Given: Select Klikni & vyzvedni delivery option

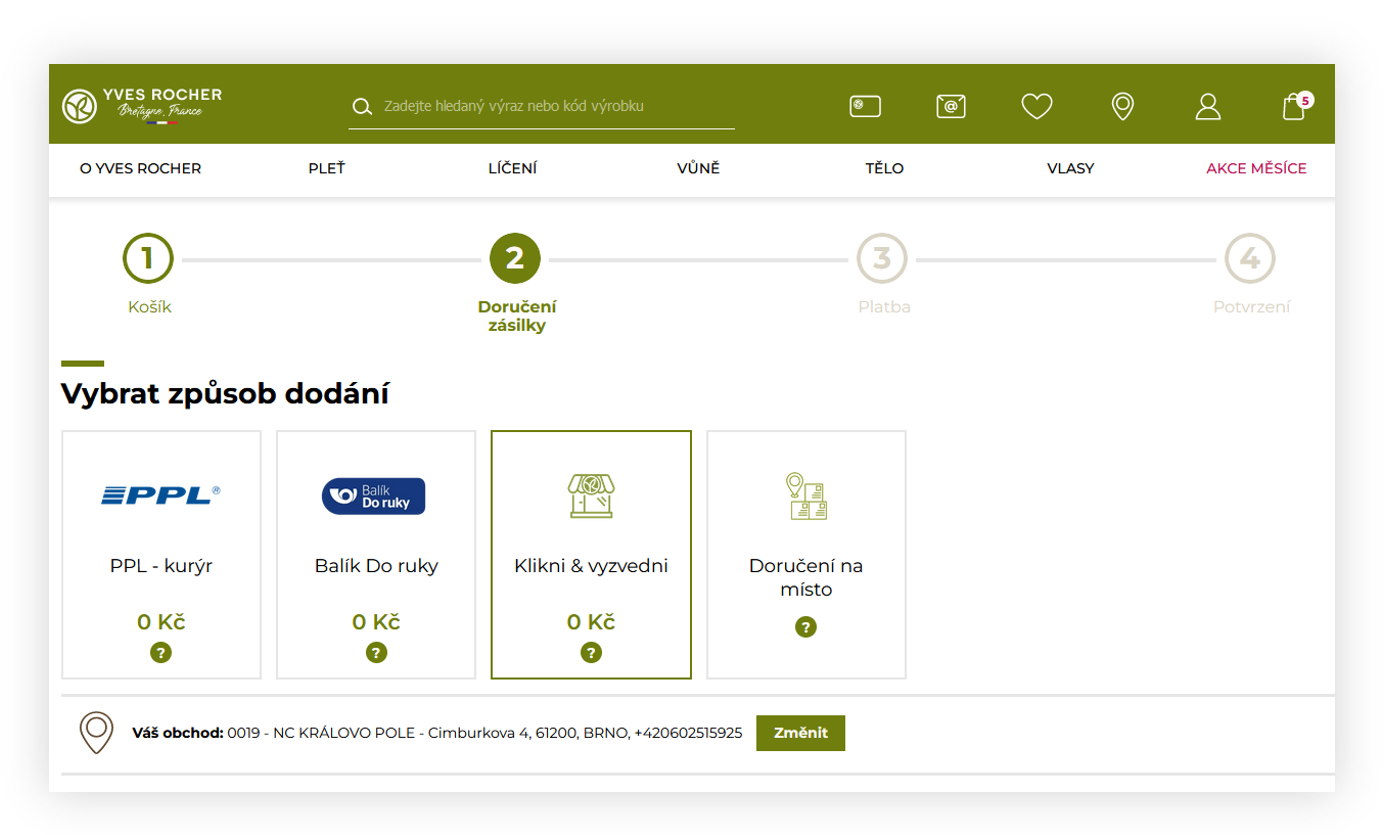Looking at the screenshot, I should pyautogui.click(x=591, y=555).
